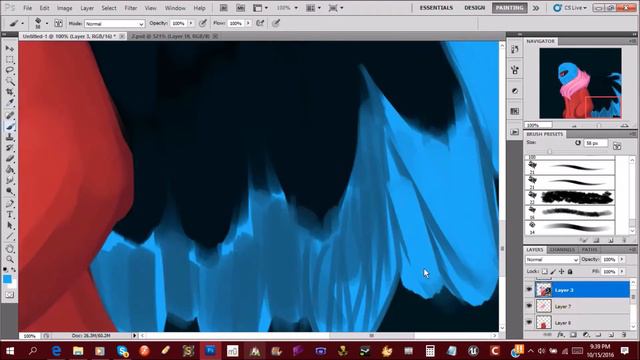Open brush Mode dropdown in options bar

114,24
